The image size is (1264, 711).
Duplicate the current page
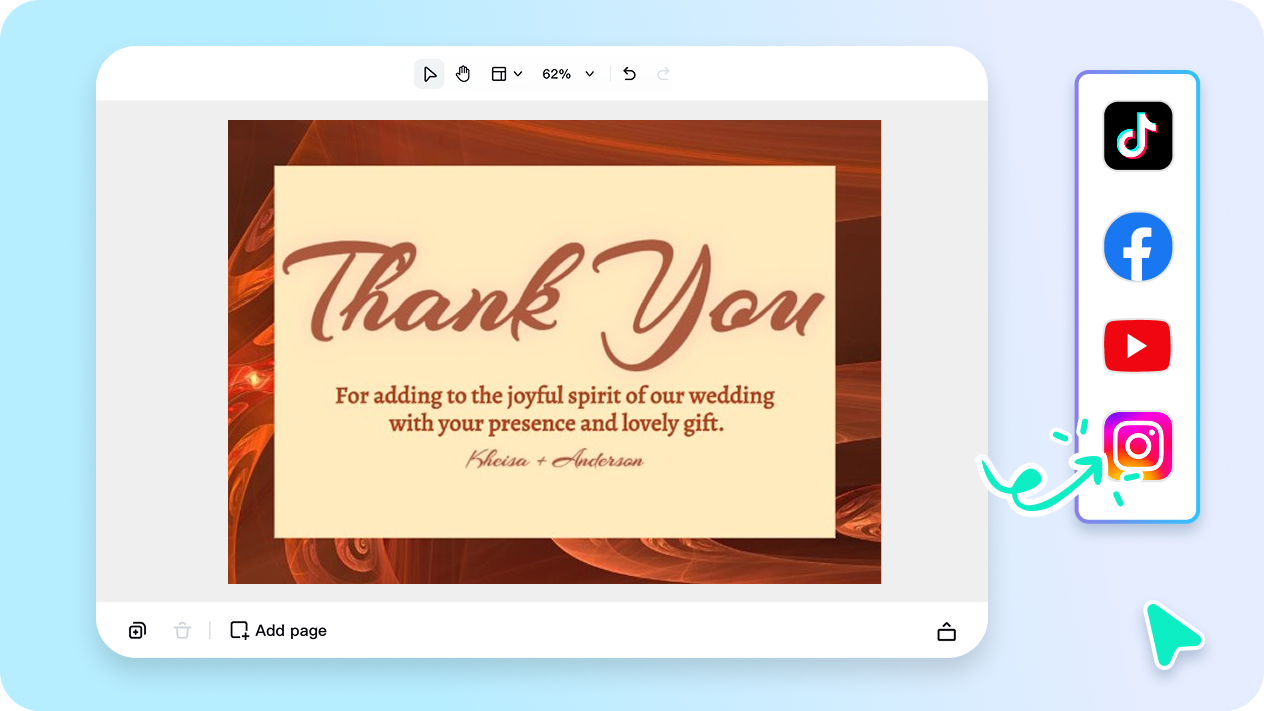click(137, 630)
